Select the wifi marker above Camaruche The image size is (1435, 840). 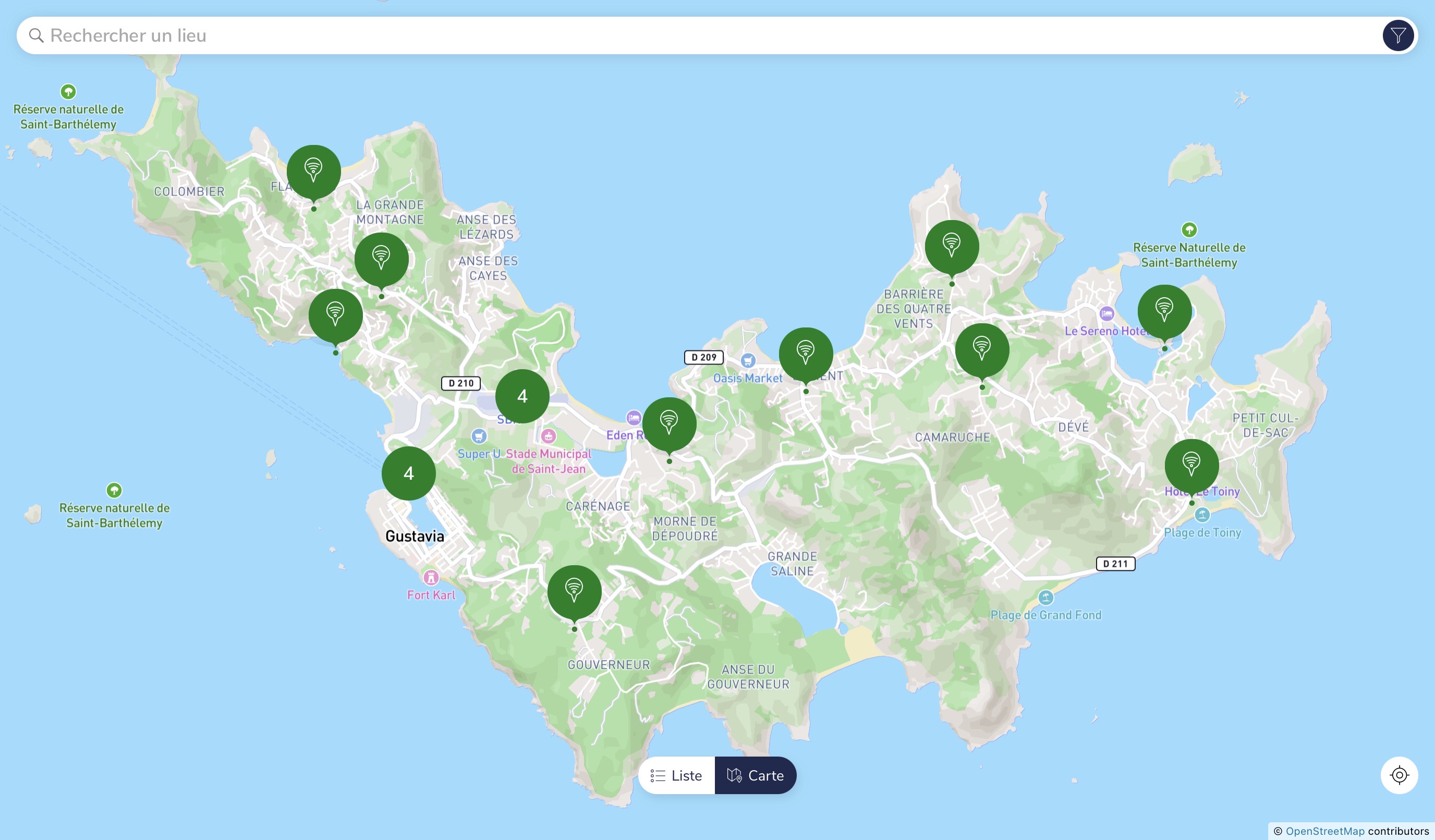(982, 350)
